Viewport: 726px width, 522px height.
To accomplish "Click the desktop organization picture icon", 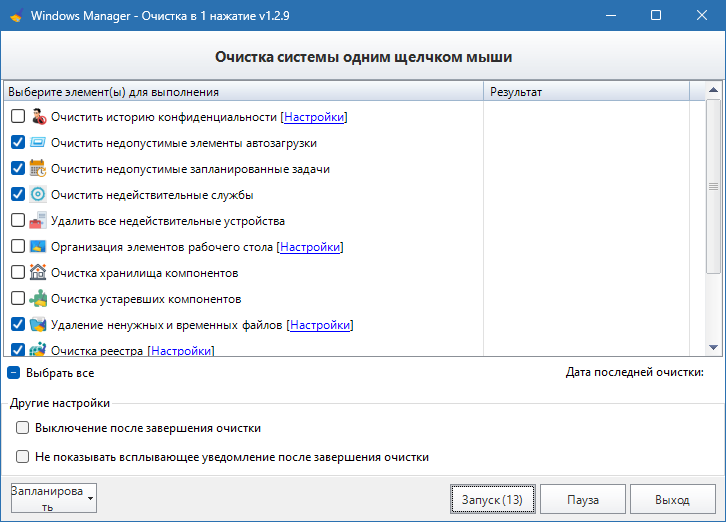I will [x=38, y=246].
